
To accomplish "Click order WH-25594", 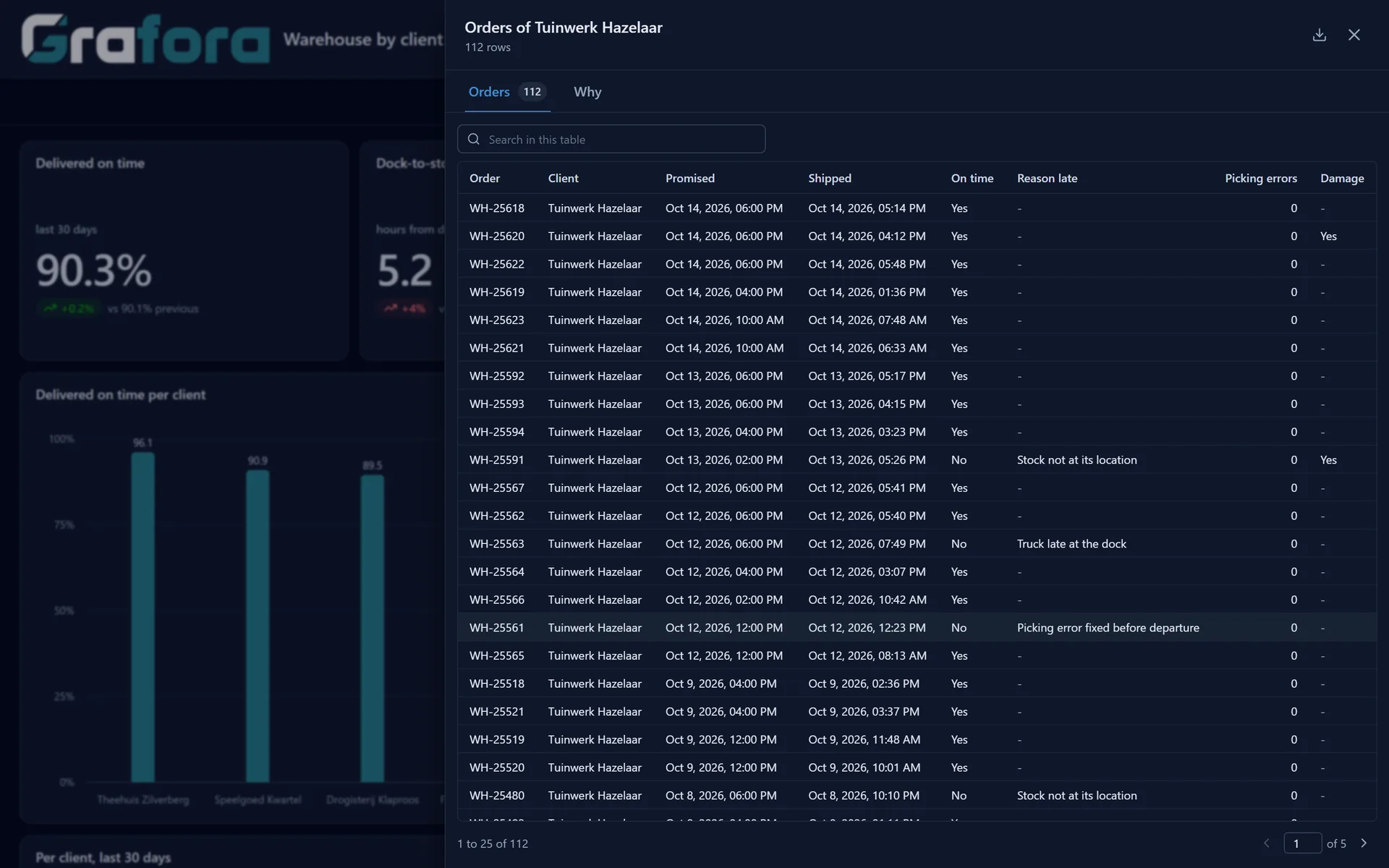I will click(496, 432).
